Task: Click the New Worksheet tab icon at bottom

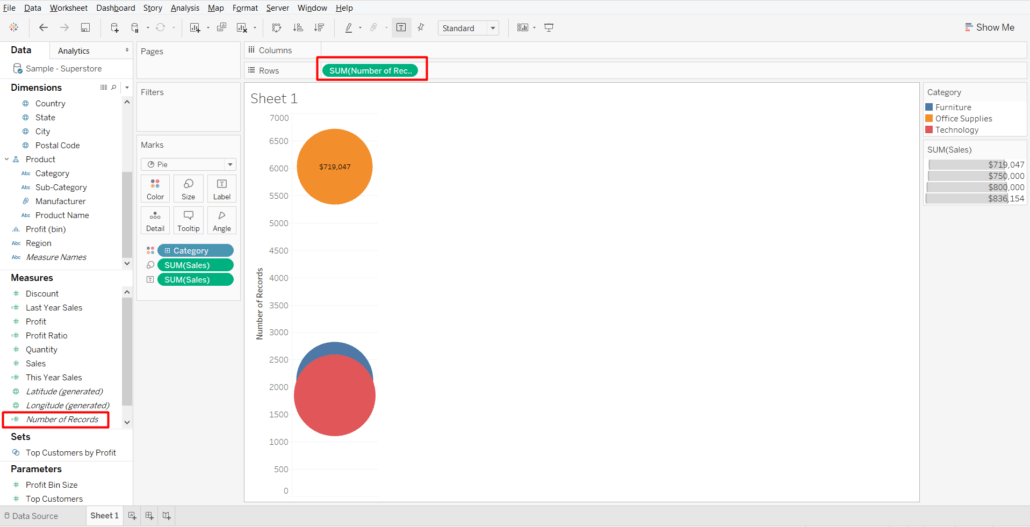Action: coord(132,516)
